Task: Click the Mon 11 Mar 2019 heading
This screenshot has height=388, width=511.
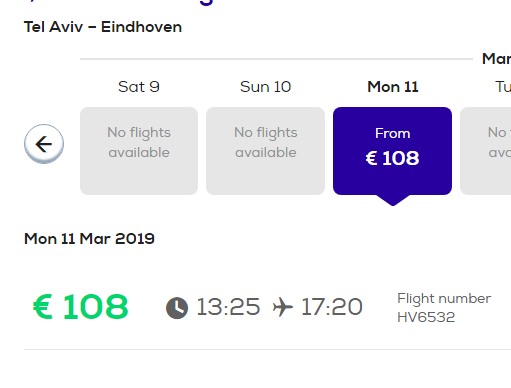Action: 89,239
